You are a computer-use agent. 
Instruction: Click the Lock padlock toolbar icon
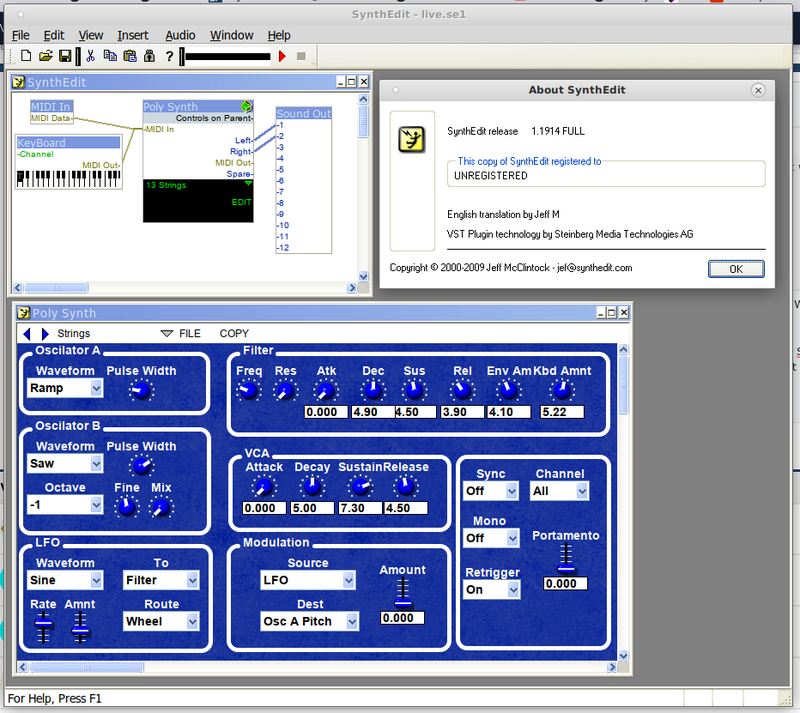click(149, 56)
